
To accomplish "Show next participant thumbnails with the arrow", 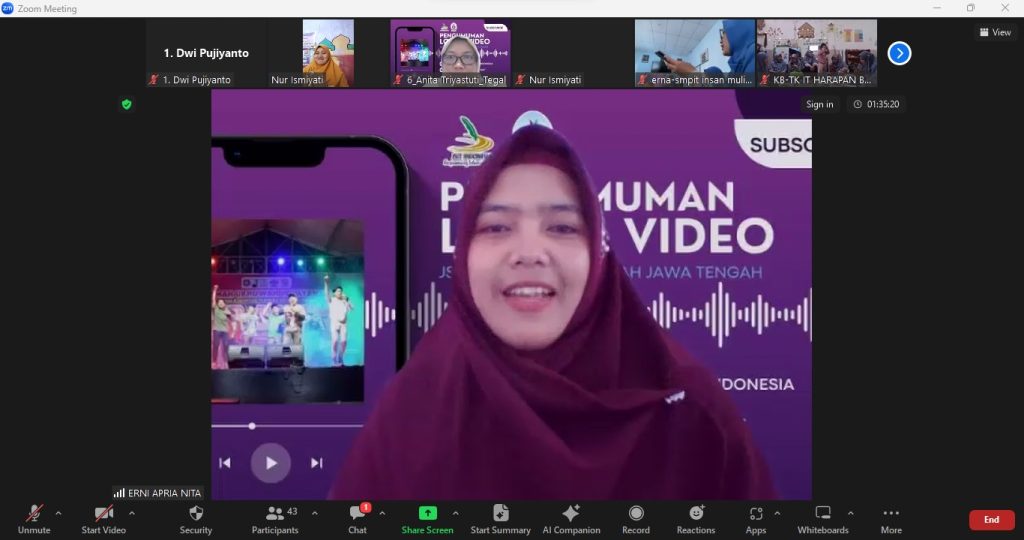I will [899, 53].
